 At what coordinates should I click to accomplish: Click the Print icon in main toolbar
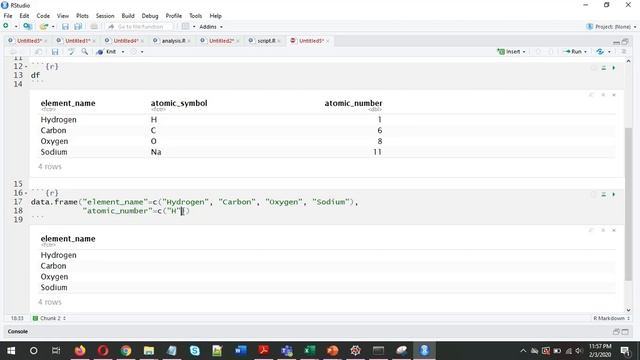coord(94,27)
